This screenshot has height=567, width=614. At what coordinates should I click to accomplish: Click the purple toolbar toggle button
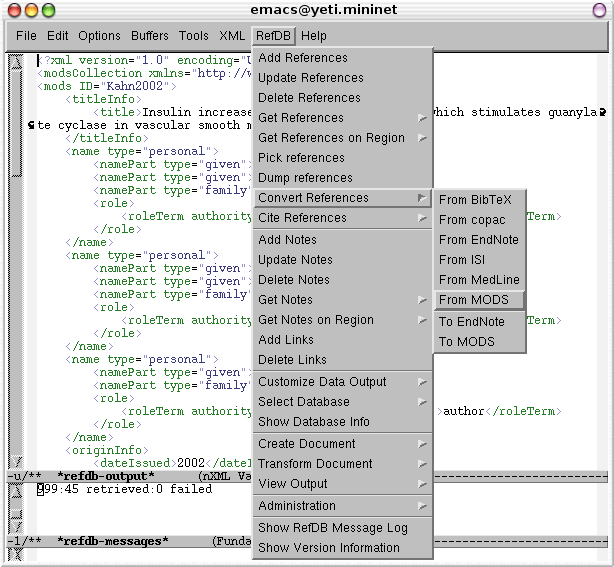[x=599, y=10]
